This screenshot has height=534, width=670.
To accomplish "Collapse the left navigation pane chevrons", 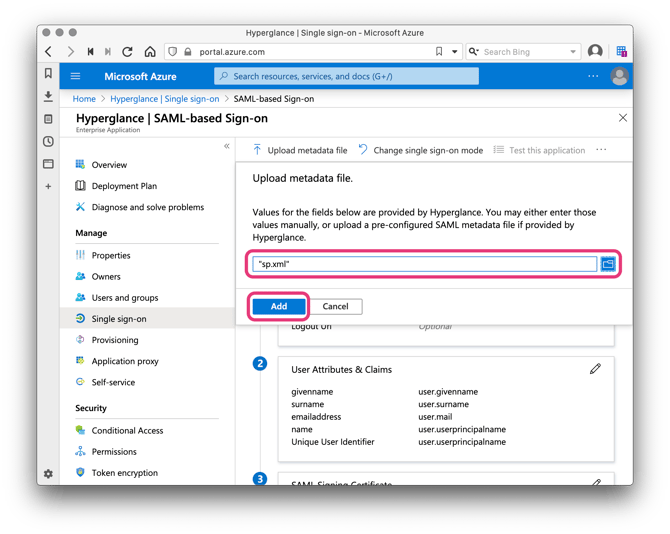I will (x=226, y=146).
